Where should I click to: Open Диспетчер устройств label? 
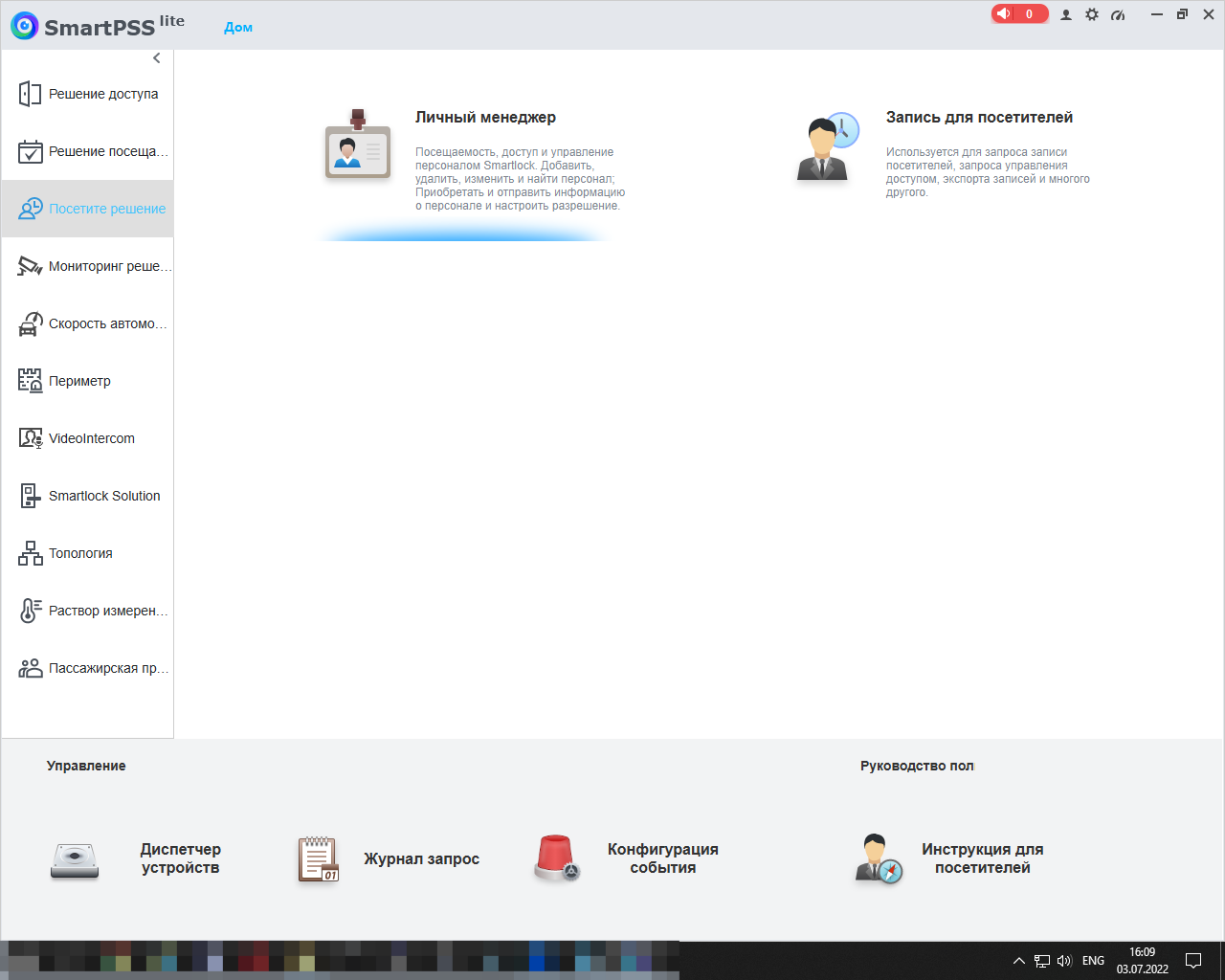click(x=181, y=858)
